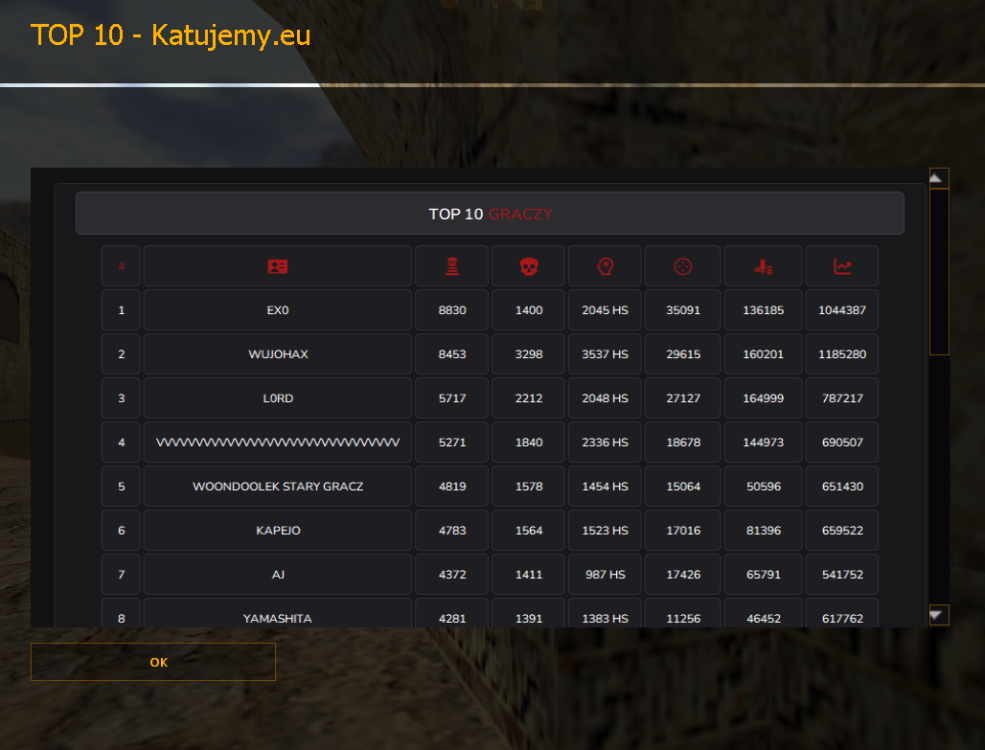Click the rank # column header

coord(121,266)
